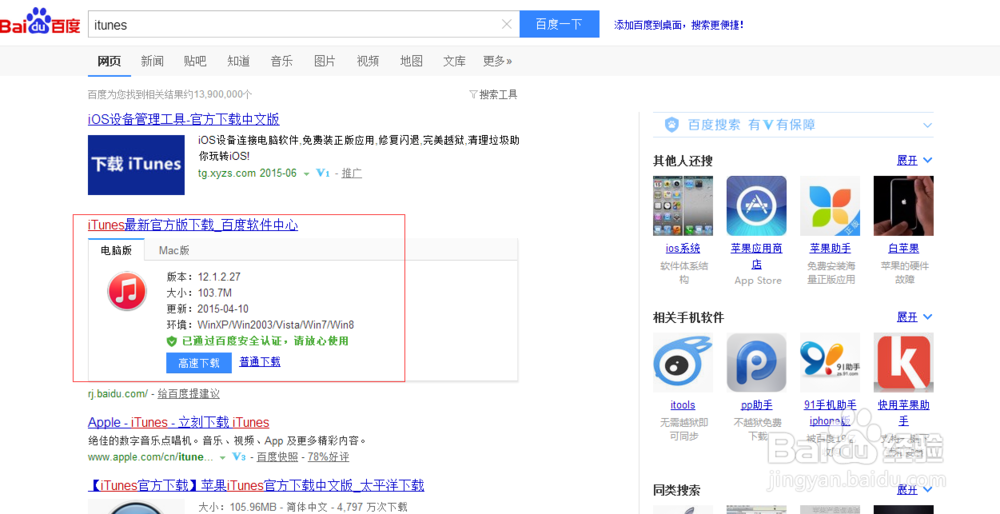Click the Baidu logo
Image resolution: width=1000 pixels, height=514 pixels.
click(x=40, y=23)
